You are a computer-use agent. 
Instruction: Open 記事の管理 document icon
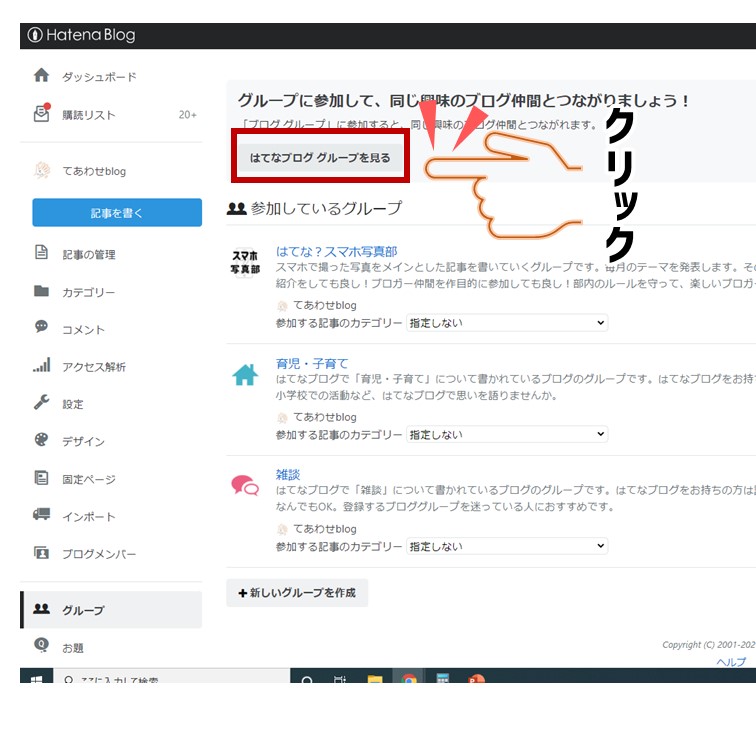pos(41,252)
